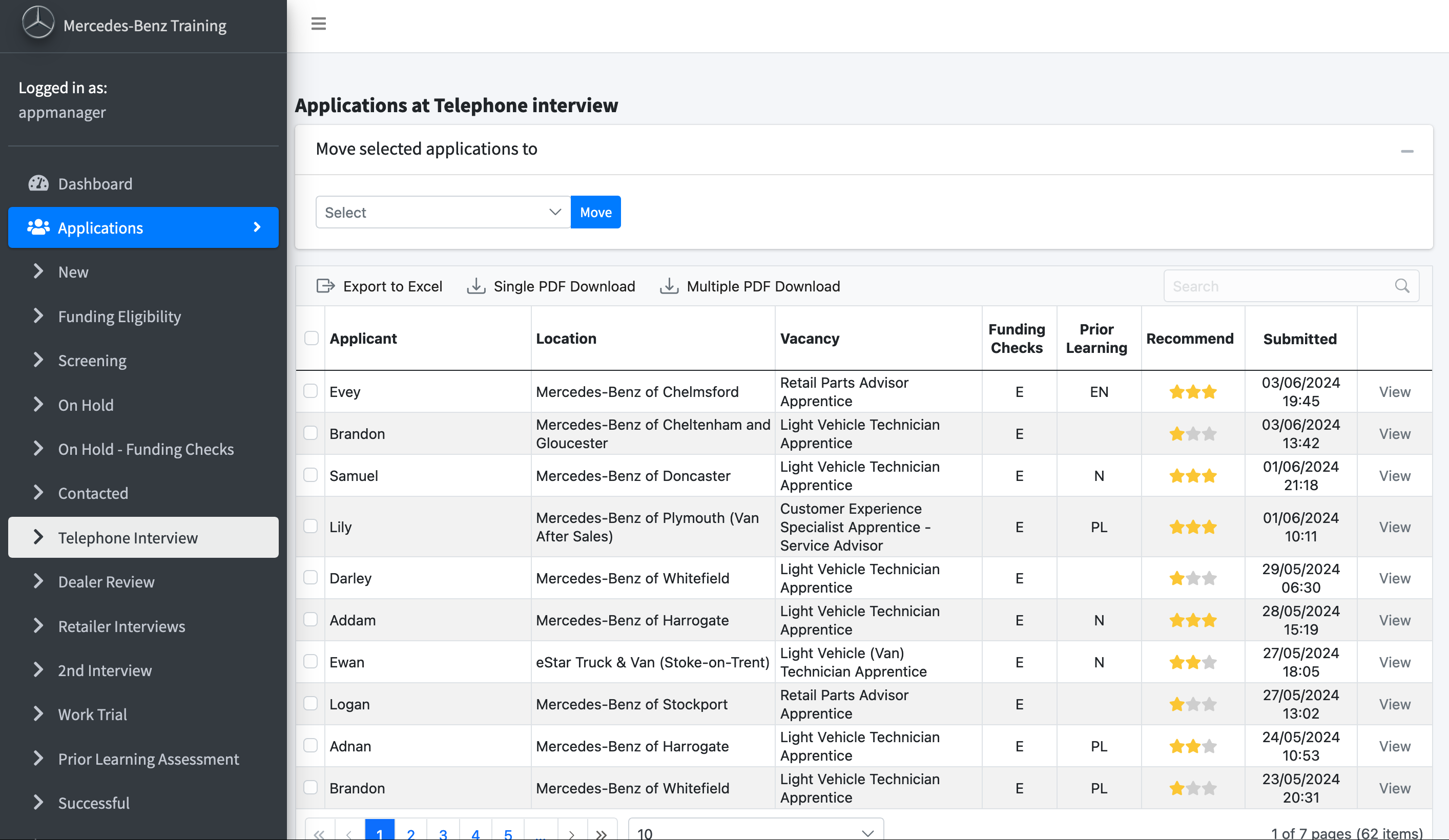Click Logan's one-star rating
The width and height of the screenshot is (1449, 840).
click(x=1193, y=704)
